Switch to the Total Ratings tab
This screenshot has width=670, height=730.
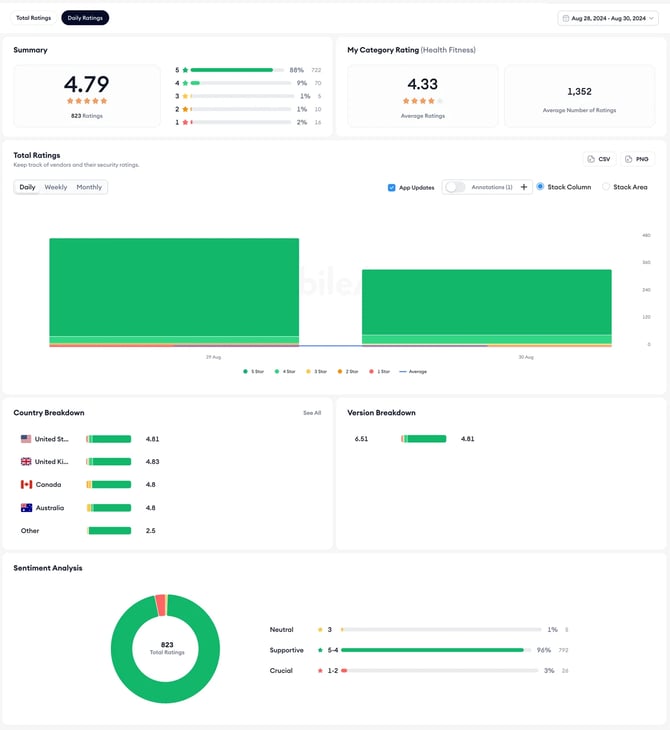tap(34, 18)
